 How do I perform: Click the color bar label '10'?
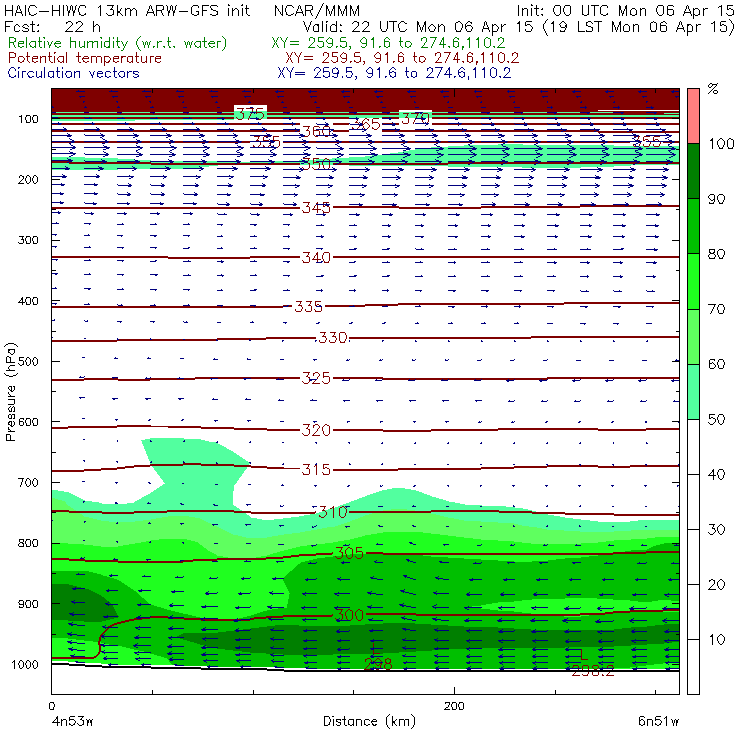click(717, 640)
